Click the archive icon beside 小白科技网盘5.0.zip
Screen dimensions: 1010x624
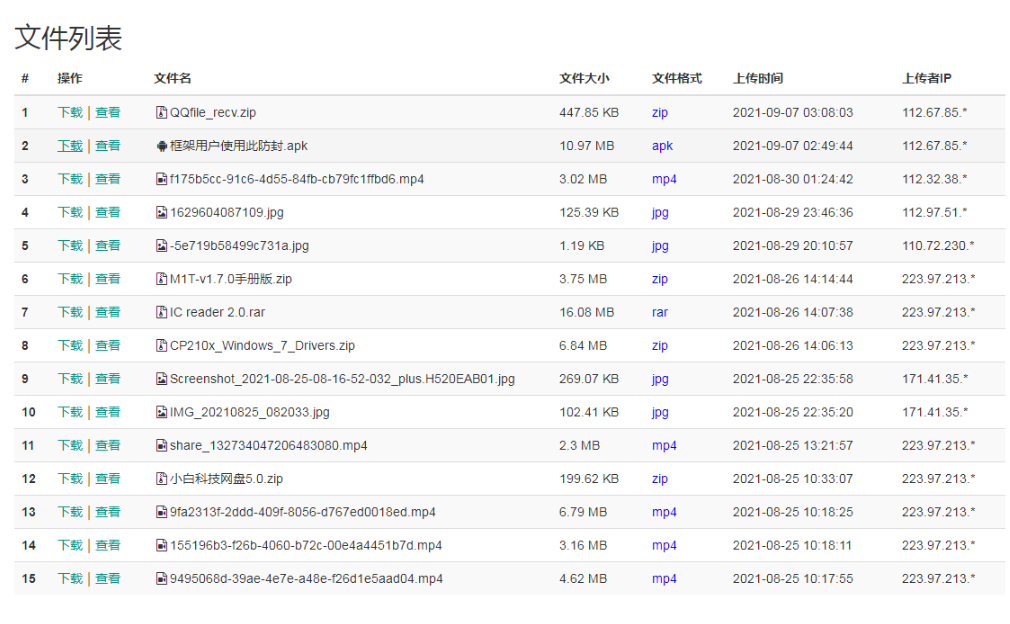pos(162,479)
